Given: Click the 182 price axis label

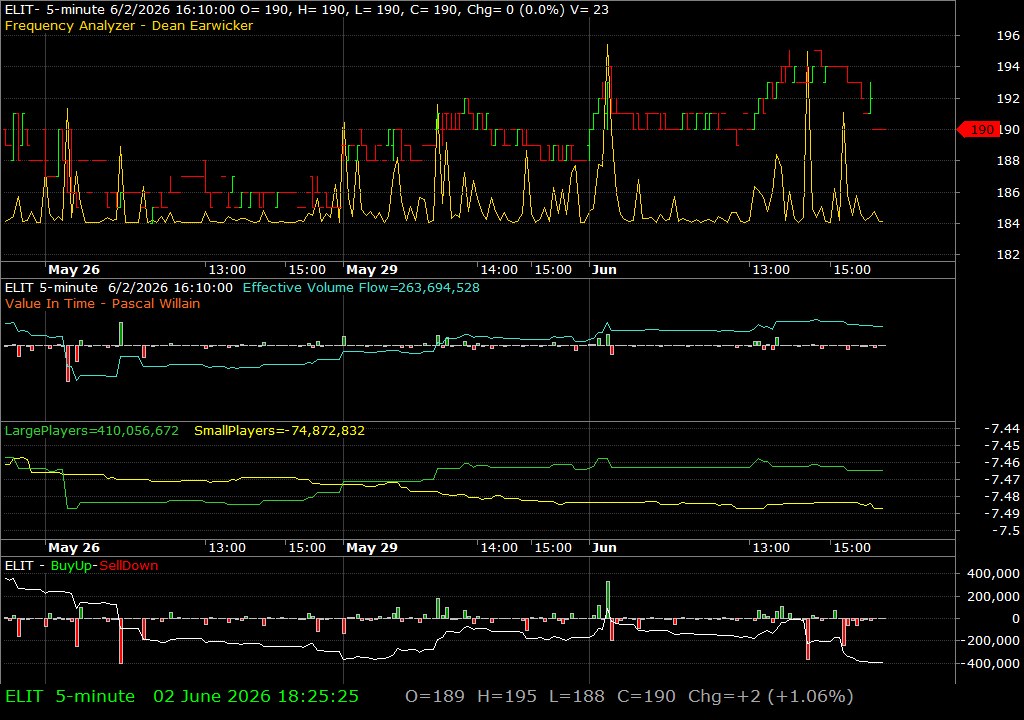Looking at the screenshot, I should pyautogui.click(x=1008, y=254).
